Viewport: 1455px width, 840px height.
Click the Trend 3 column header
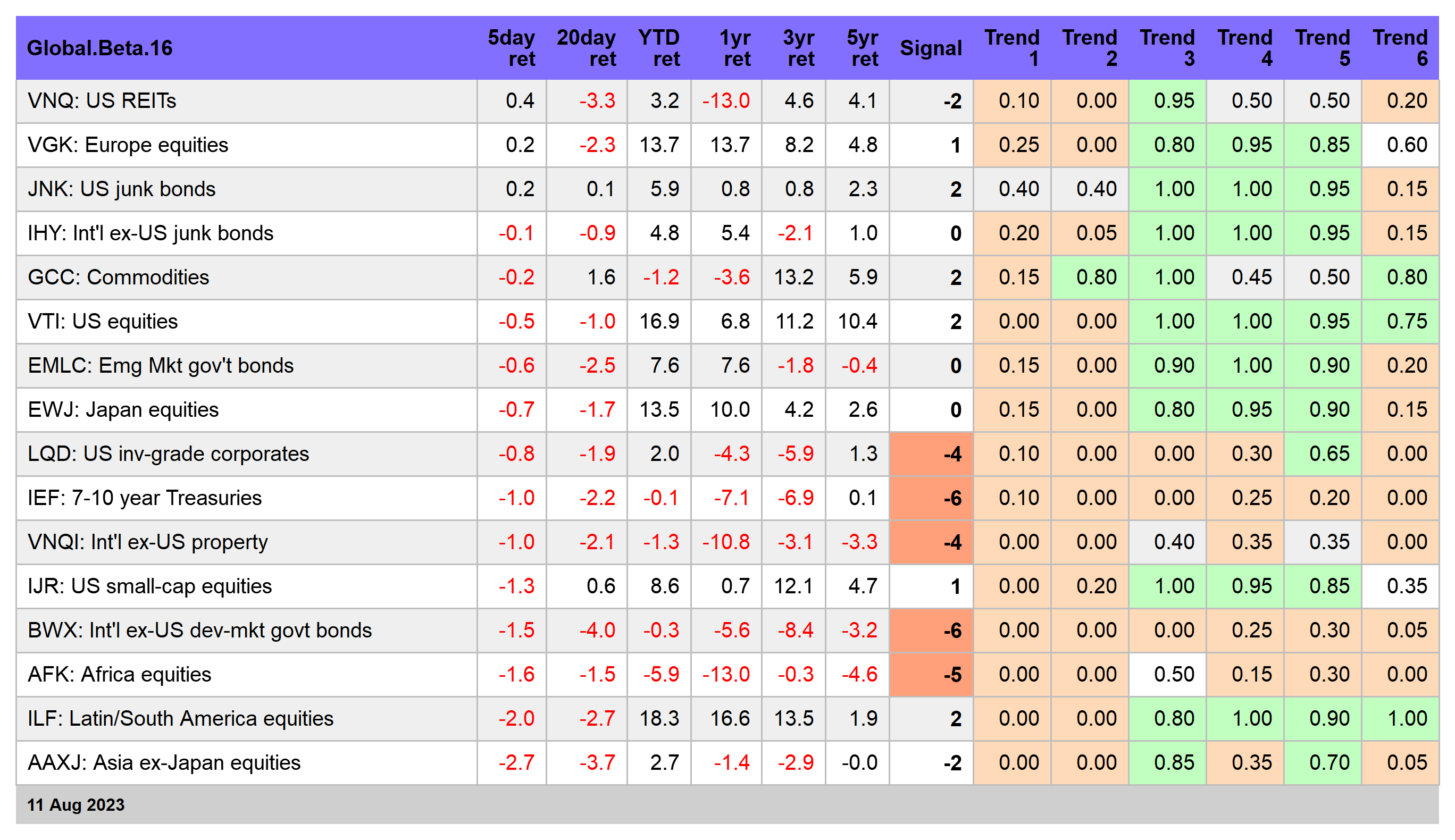click(1167, 48)
